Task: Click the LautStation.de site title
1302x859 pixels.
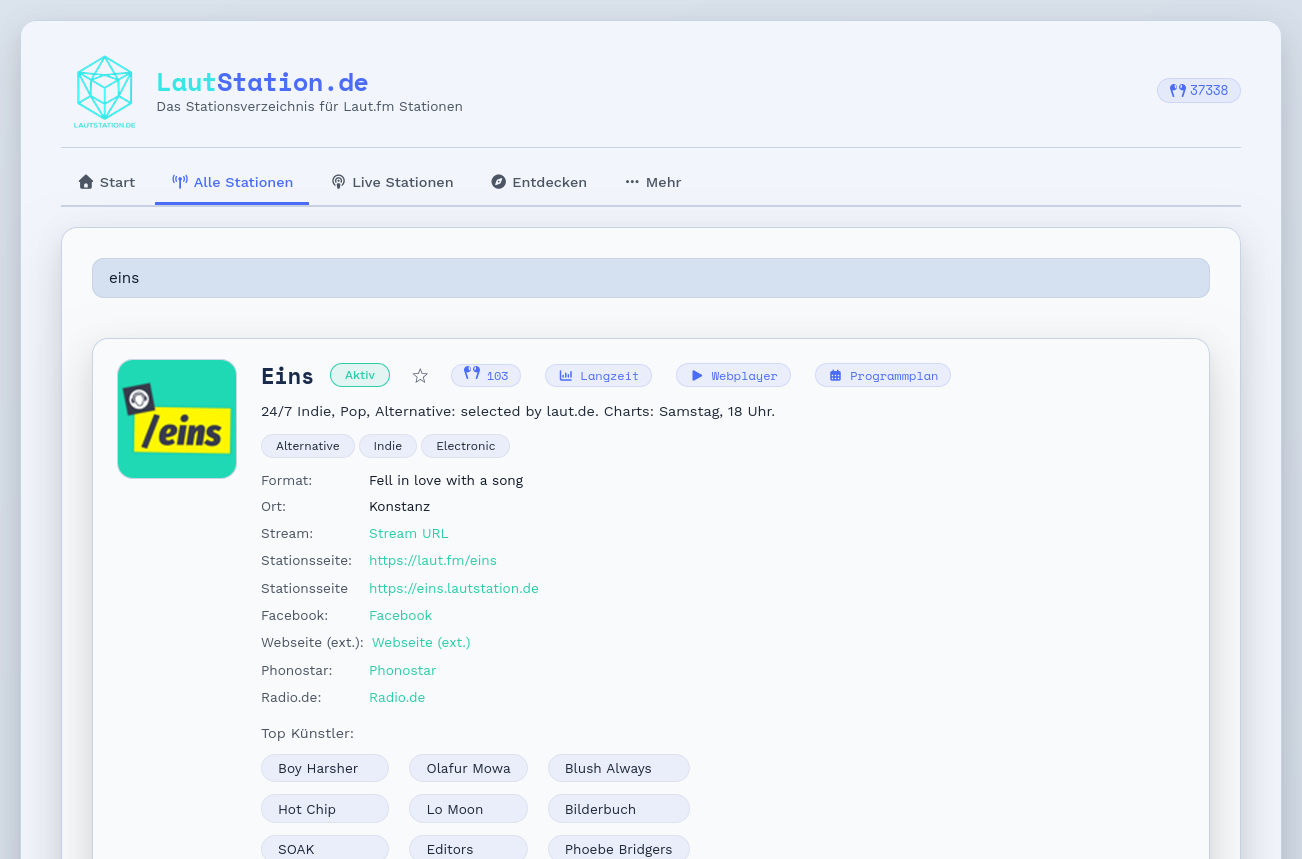Action: [262, 82]
